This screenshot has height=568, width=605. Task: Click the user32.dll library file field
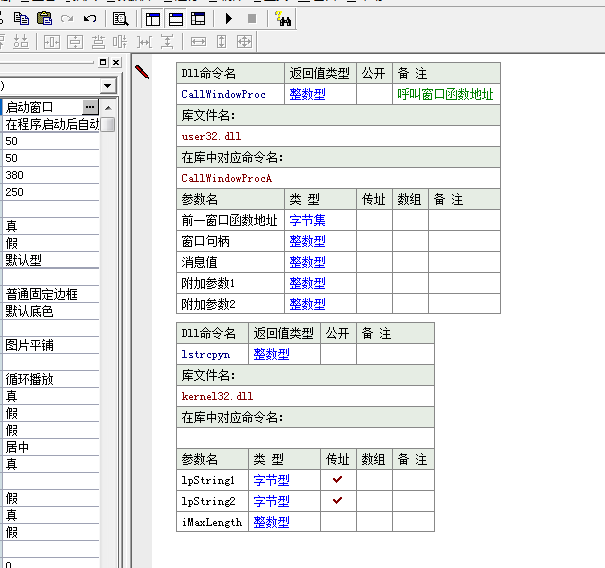tap(338, 136)
